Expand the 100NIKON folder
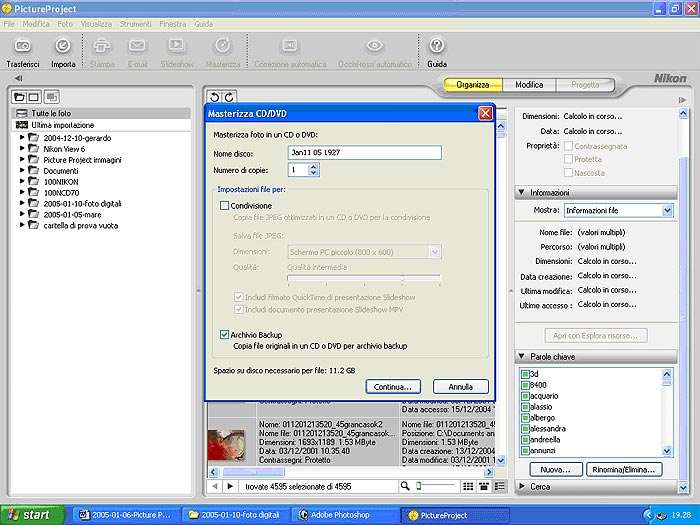The height and width of the screenshot is (525, 700). [x=22, y=181]
